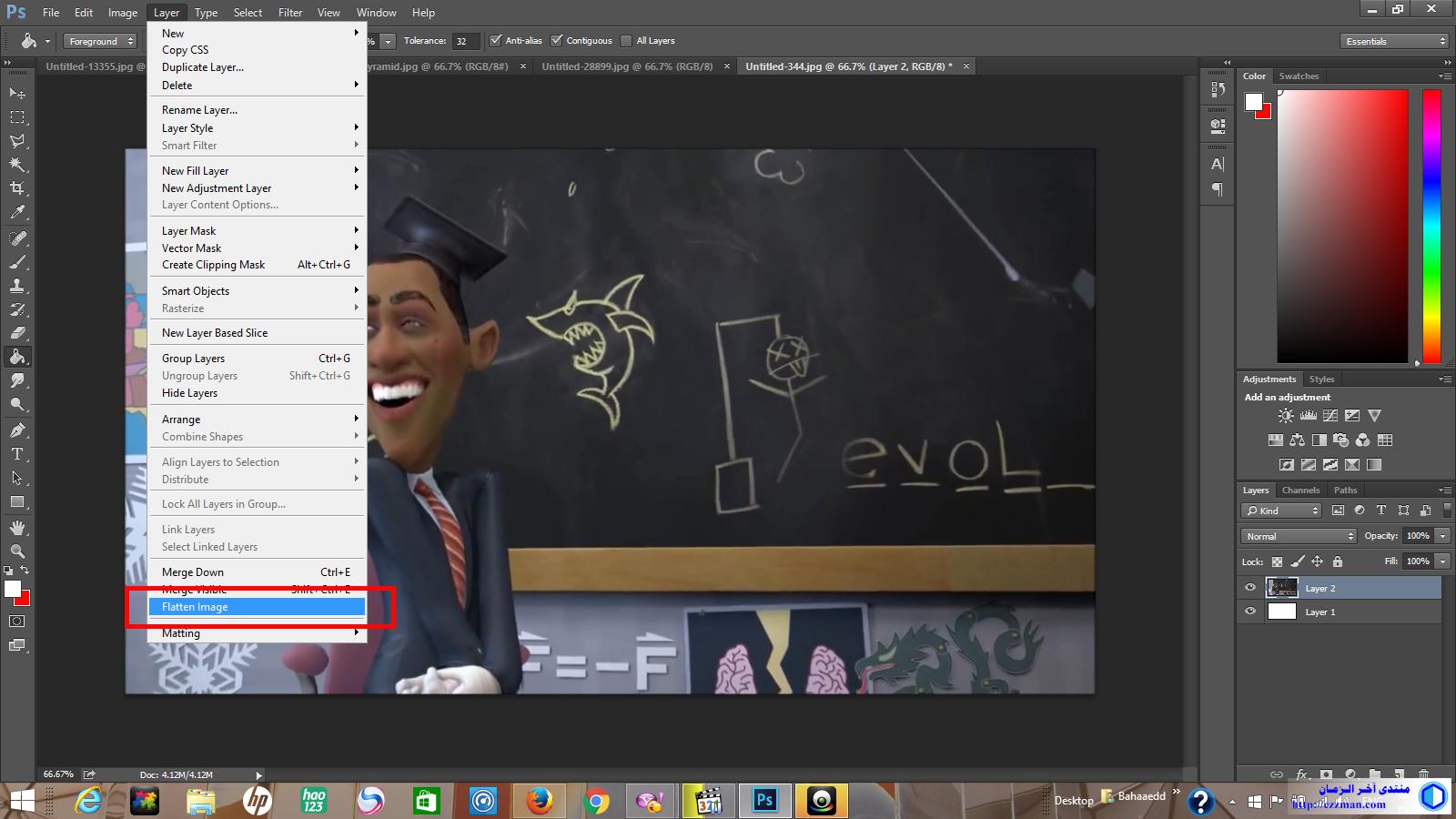Click Merge Down menu entry
Viewport: 1456px width, 819px height.
(193, 572)
